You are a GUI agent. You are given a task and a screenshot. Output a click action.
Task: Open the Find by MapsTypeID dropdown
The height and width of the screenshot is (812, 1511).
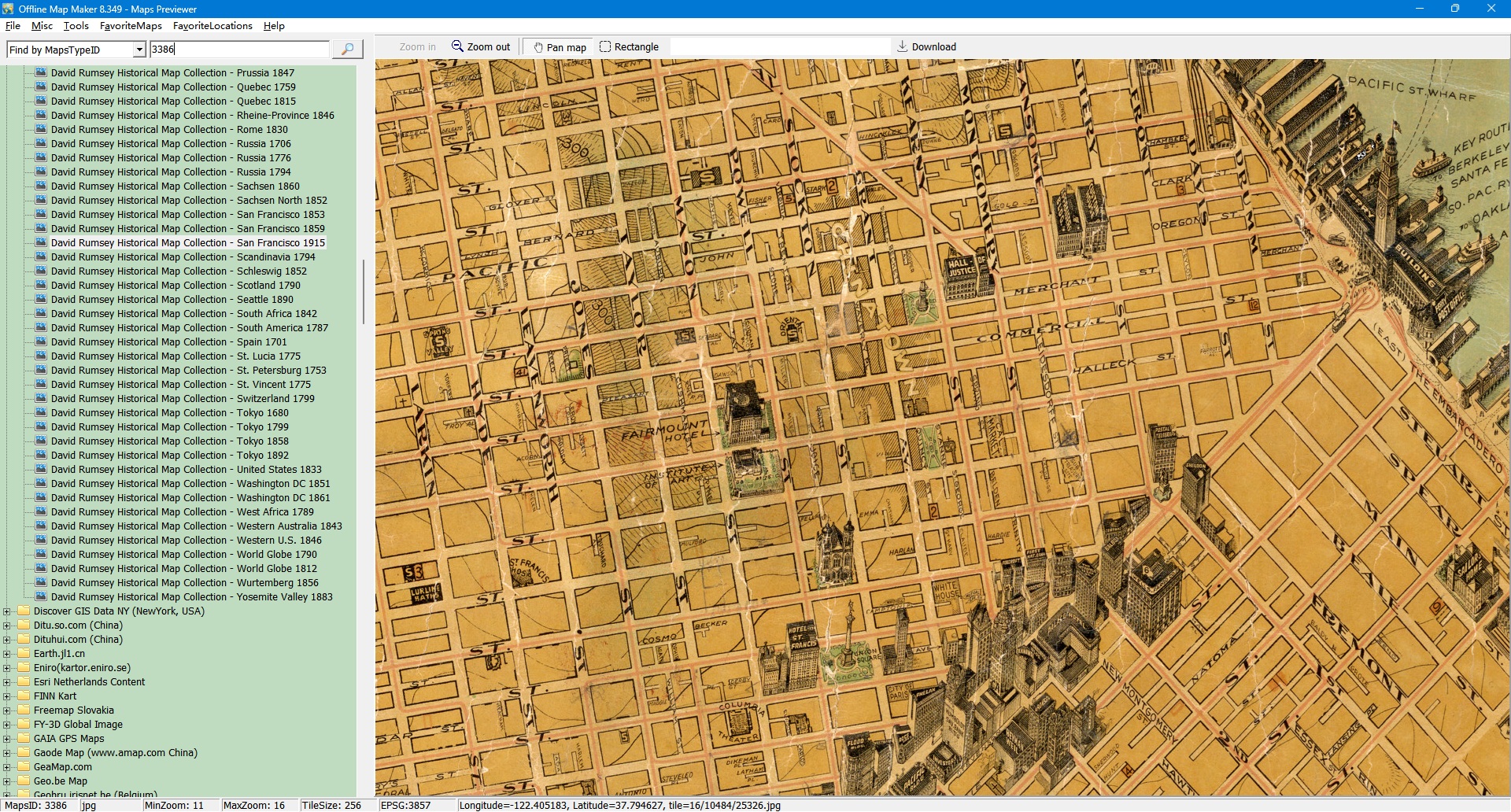click(x=139, y=50)
